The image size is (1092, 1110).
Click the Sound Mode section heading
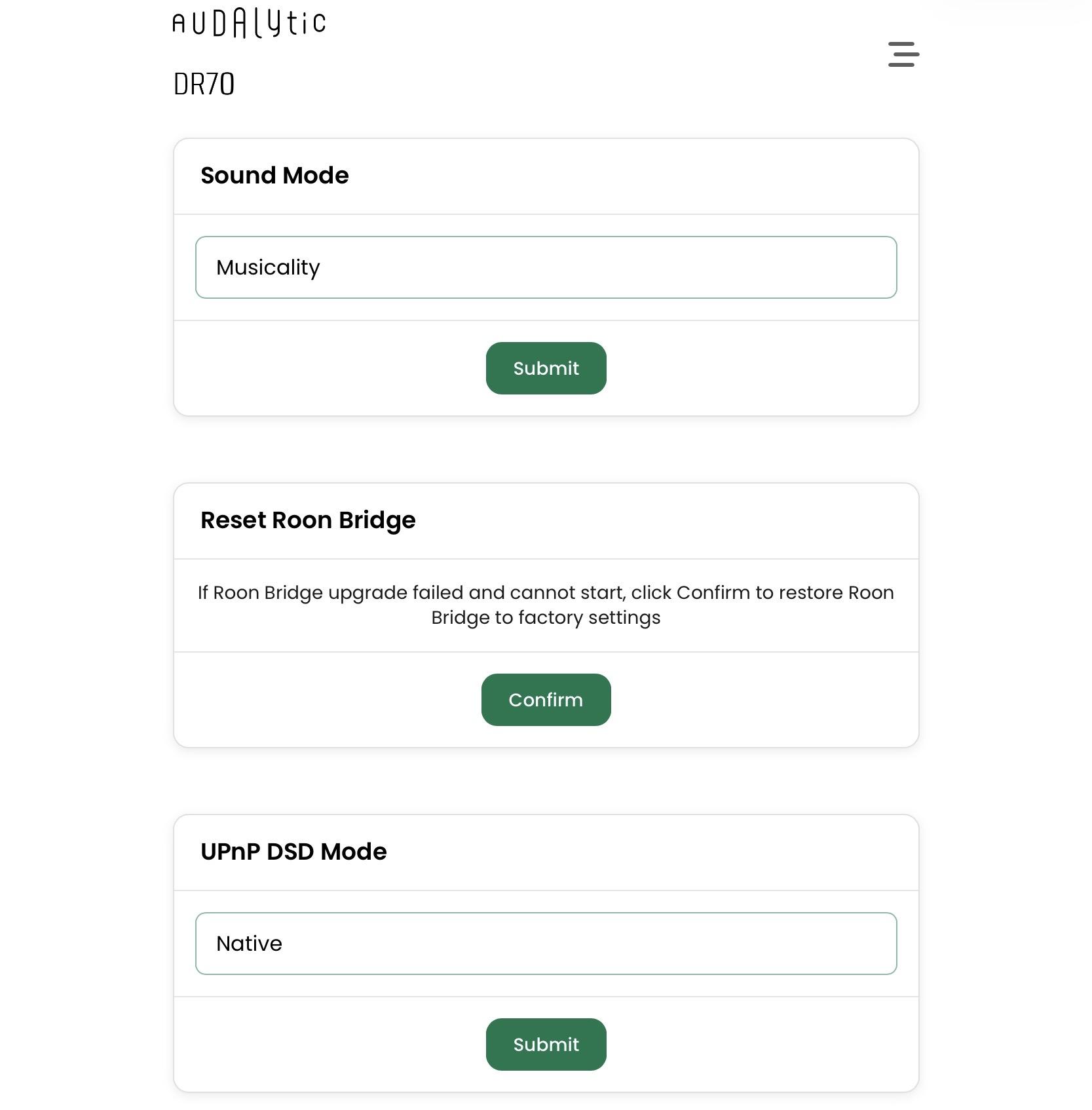point(274,176)
